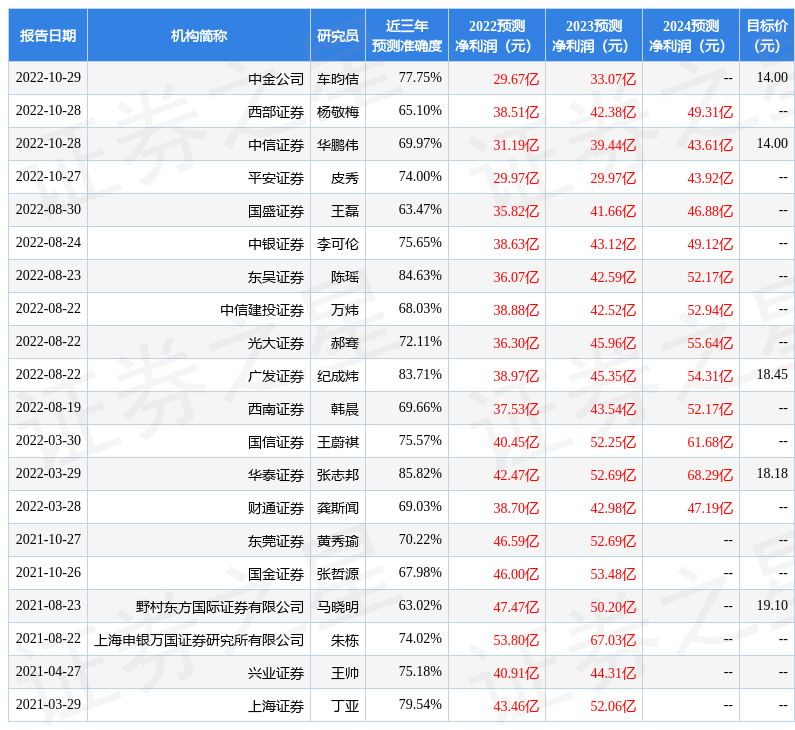Select institution name 财通证券

(x=276, y=507)
